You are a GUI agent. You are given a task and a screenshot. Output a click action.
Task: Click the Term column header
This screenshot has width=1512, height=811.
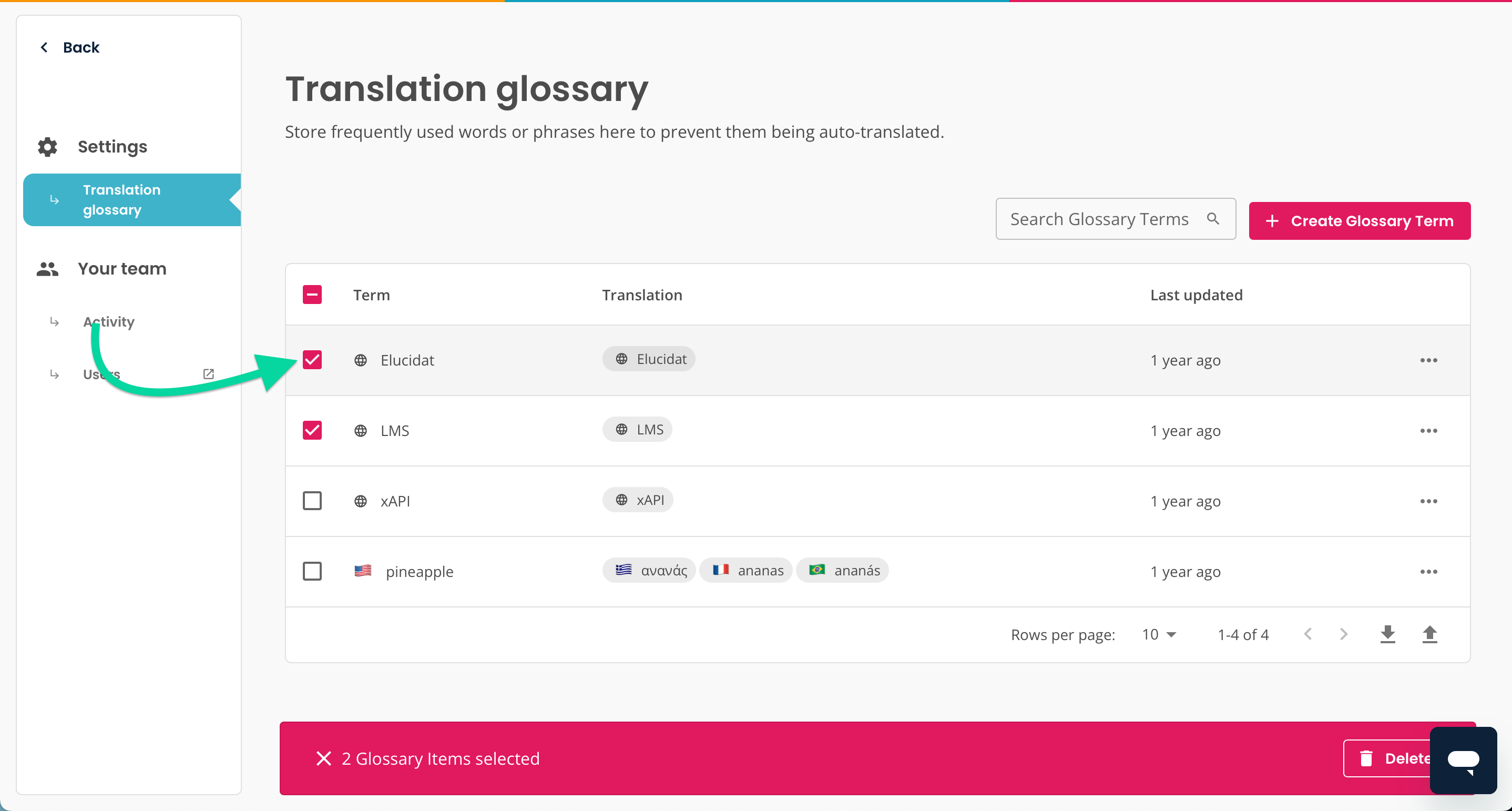coord(371,295)
